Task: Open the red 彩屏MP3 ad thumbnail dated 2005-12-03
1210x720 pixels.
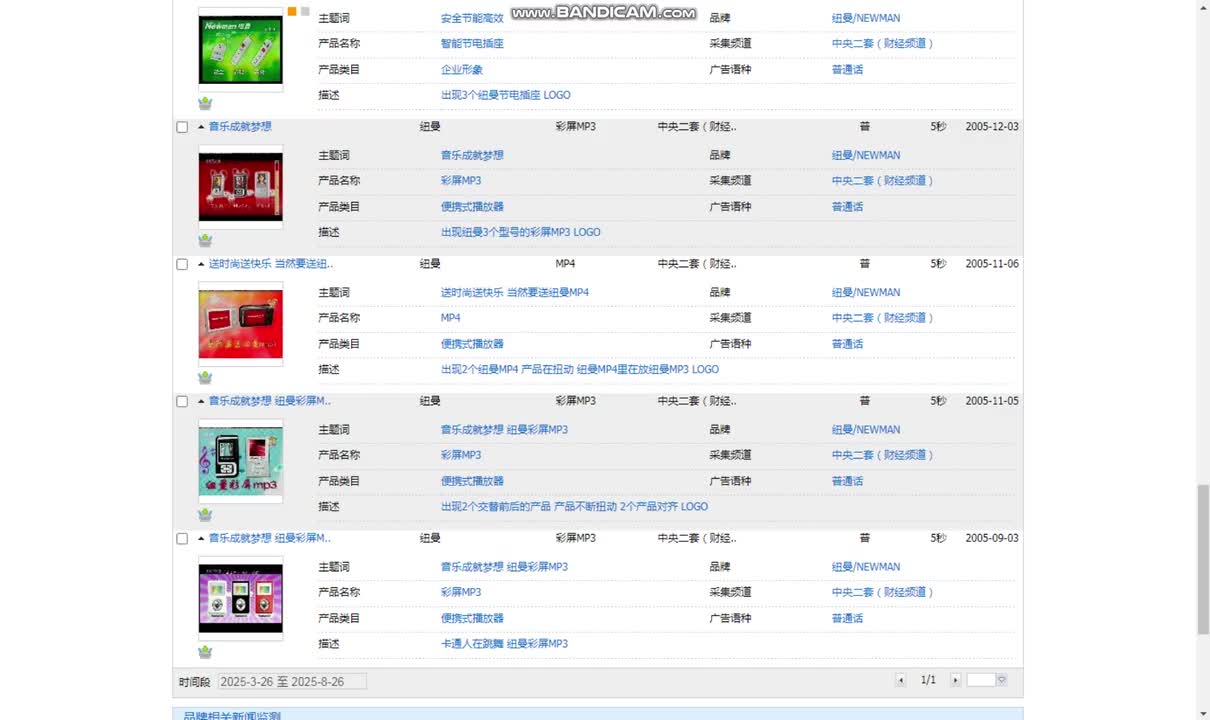Action: pos(240,187)
